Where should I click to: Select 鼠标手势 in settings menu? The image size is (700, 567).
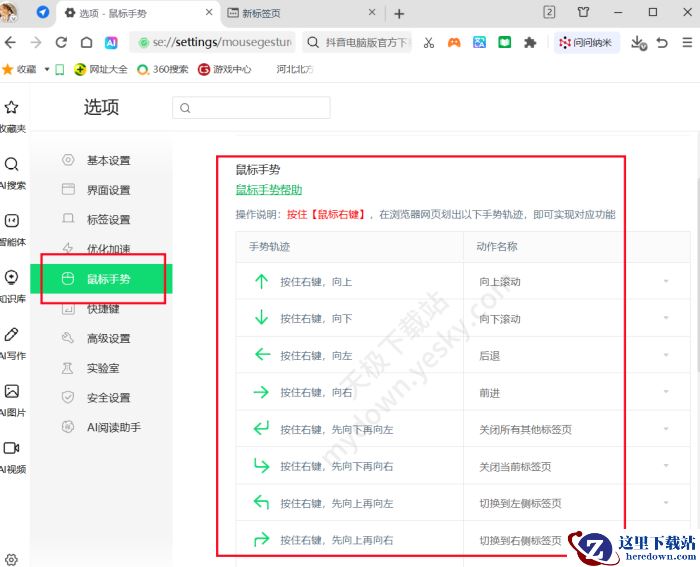(101, 279)
